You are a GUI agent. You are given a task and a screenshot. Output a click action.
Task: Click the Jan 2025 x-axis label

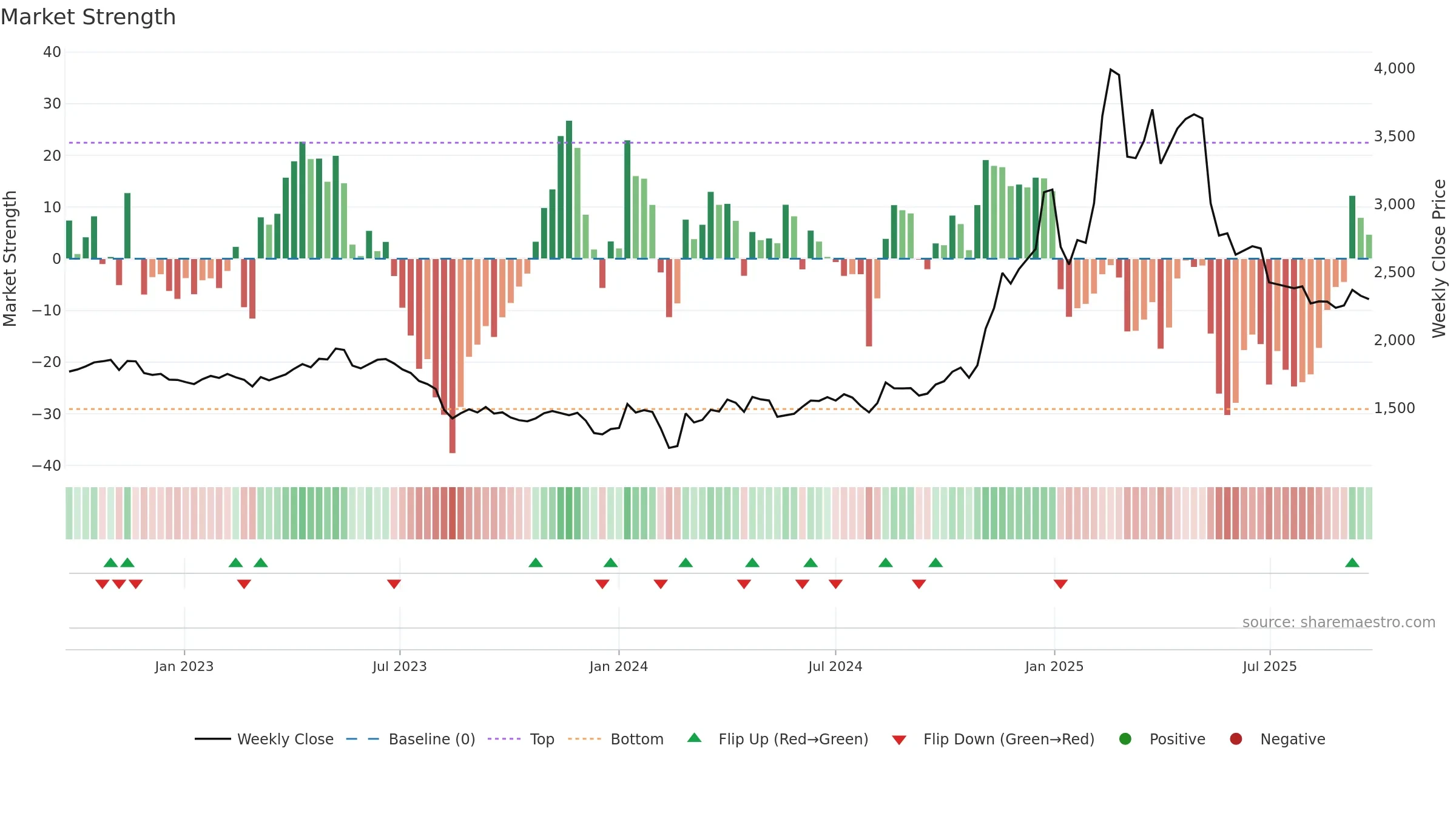[x=1054, y=667]
